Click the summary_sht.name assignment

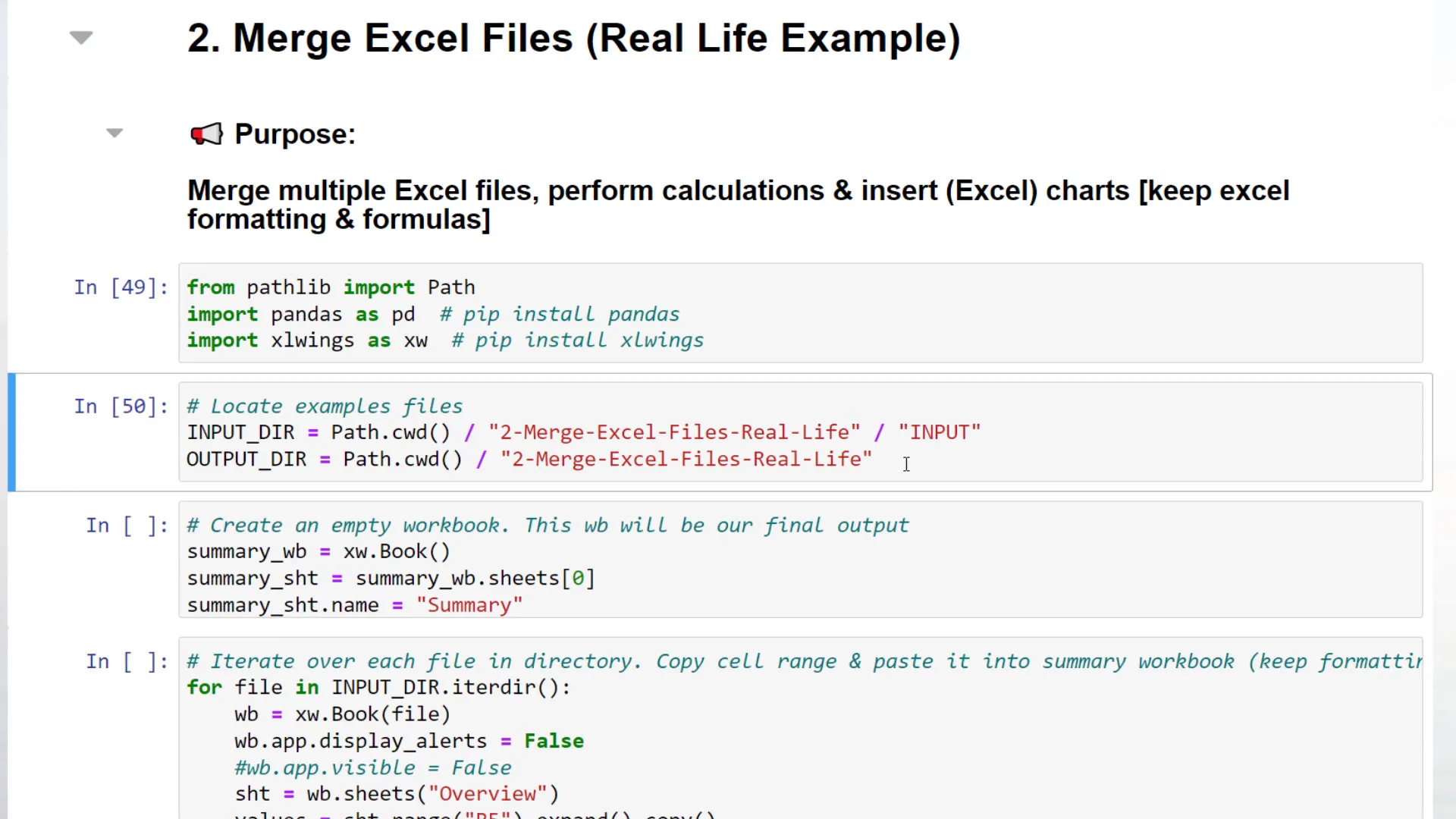pyautogui.click(x=355, y=605)
